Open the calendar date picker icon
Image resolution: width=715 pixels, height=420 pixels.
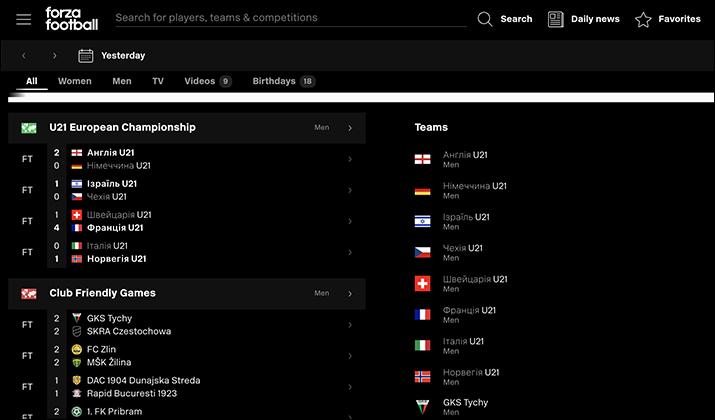(86, 56)
